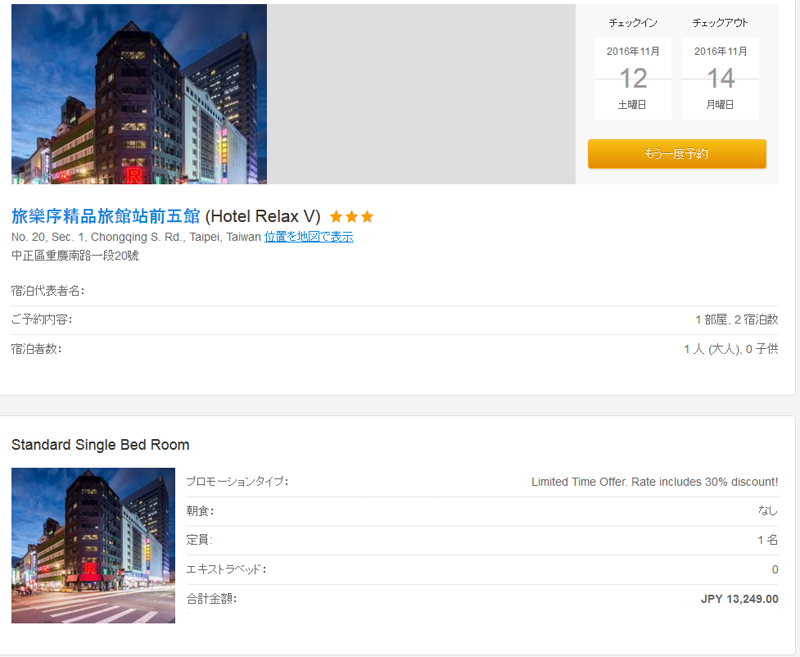Click the 合計金額 total amount label

[211, 598]
